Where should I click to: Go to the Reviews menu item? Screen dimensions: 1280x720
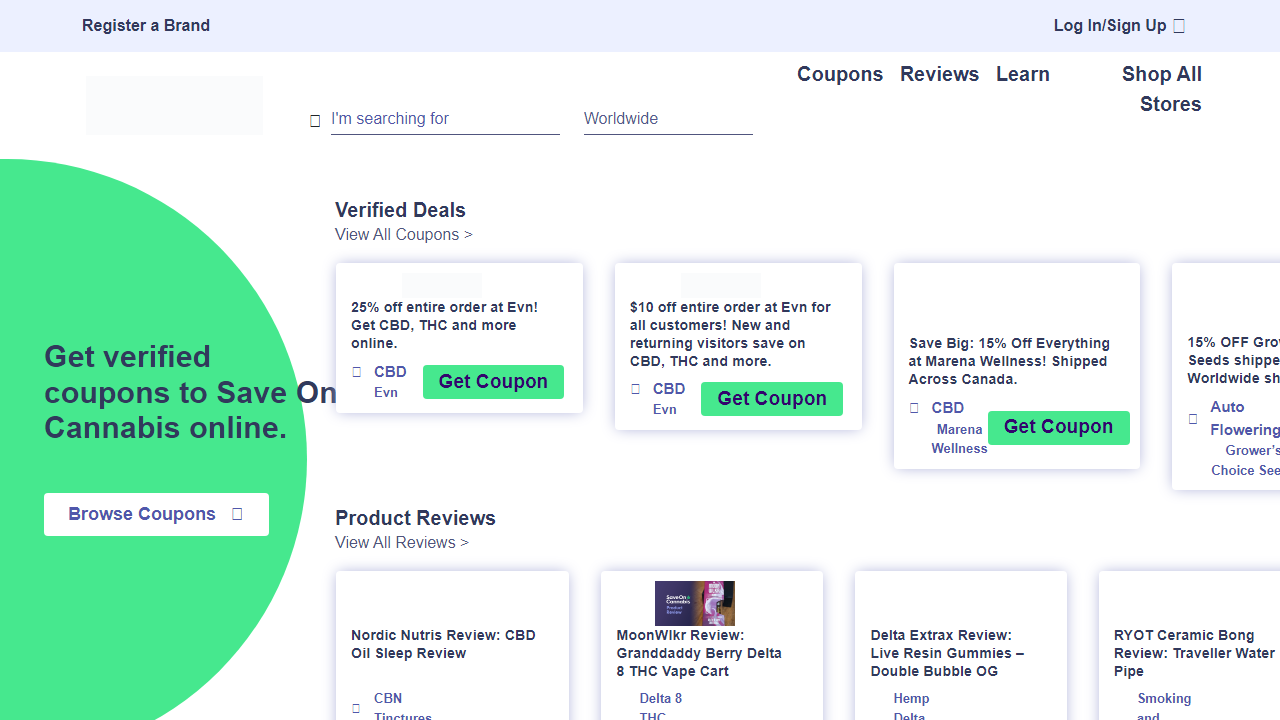(939, 74)
